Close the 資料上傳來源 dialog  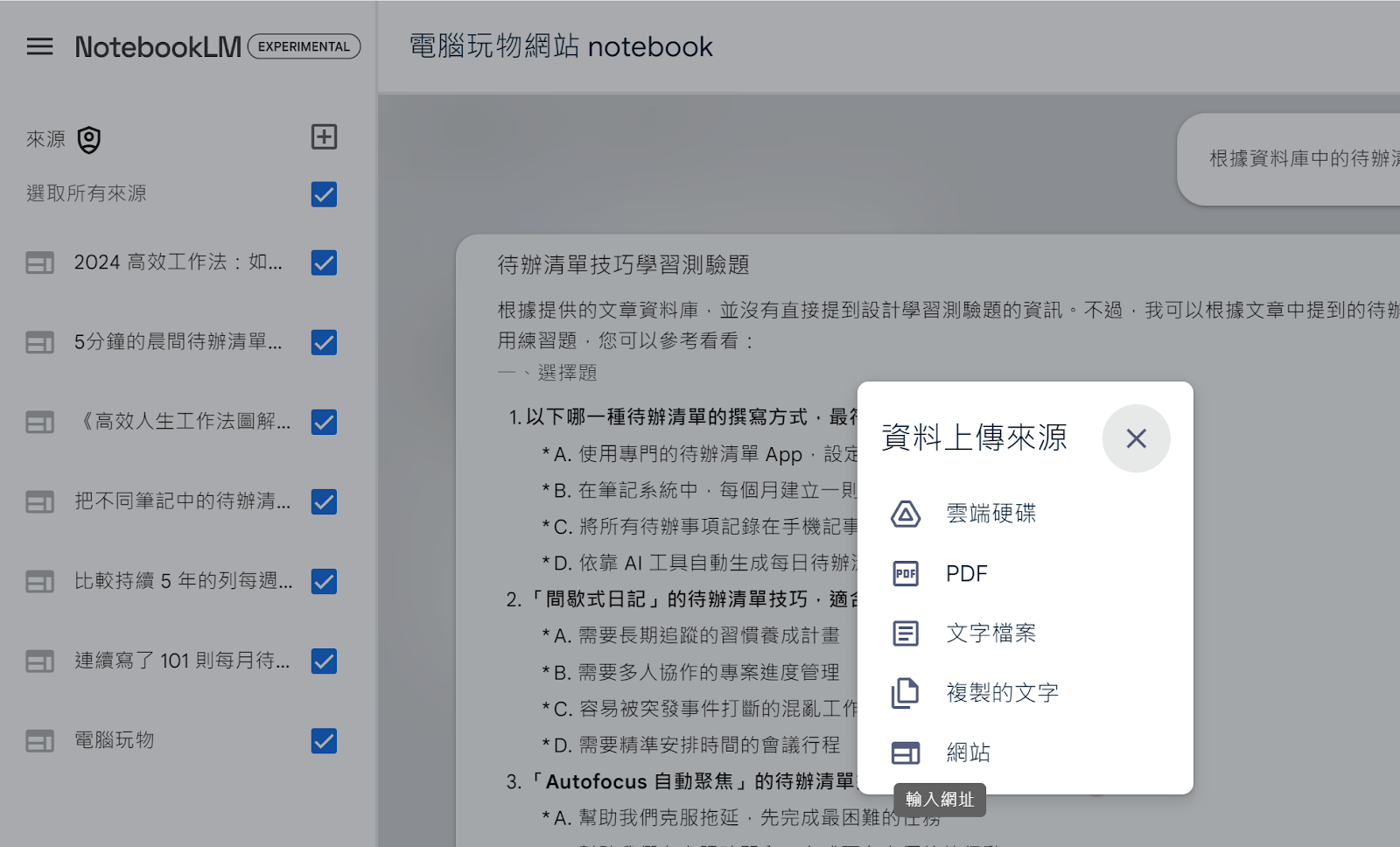(1137, 438)
